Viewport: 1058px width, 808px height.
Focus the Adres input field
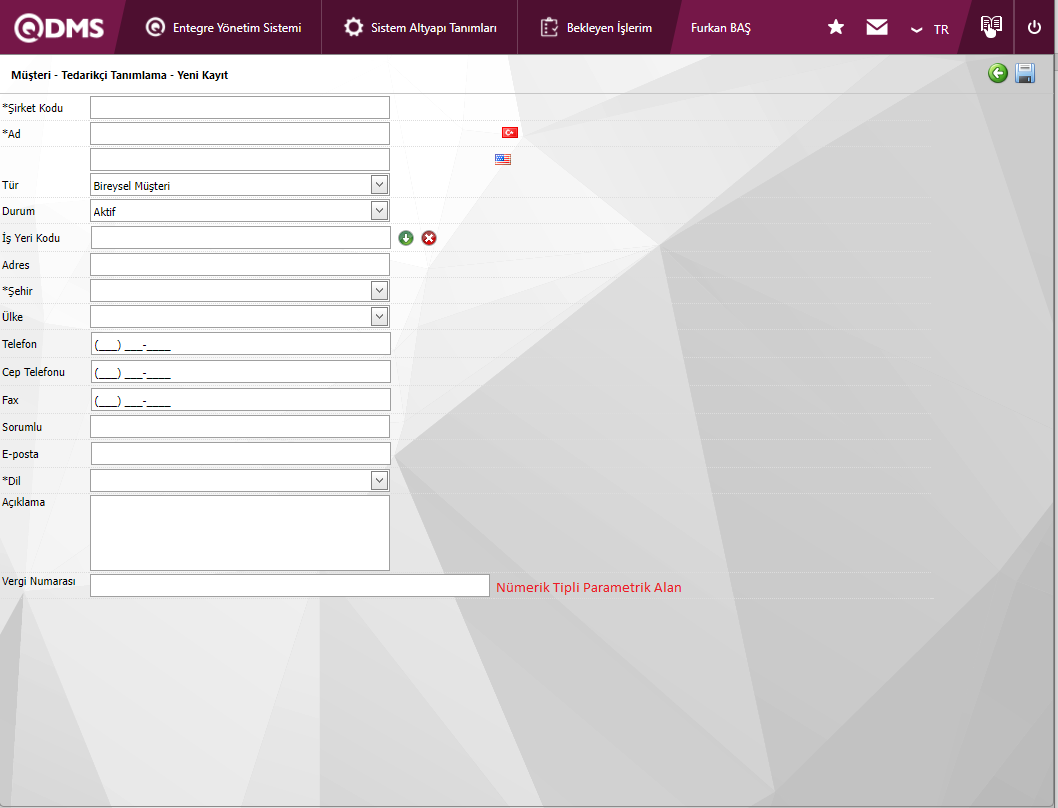click(x=240, y=265)
